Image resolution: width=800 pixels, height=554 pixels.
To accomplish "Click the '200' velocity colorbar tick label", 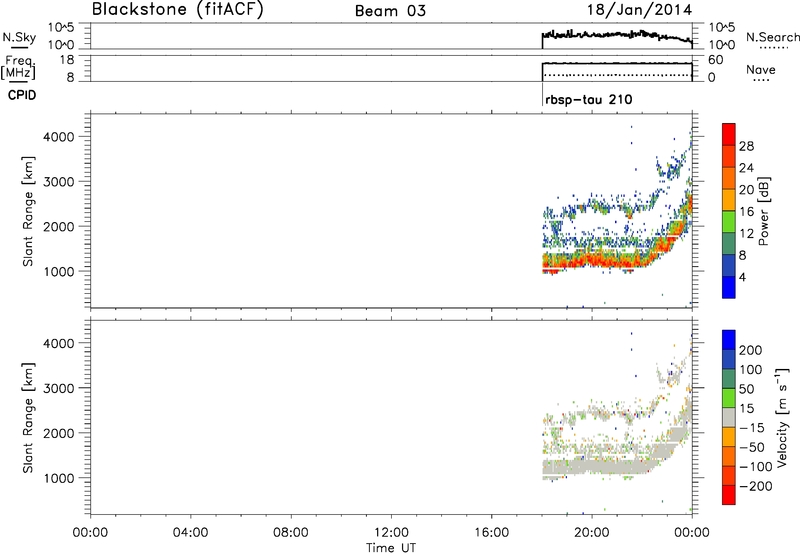I will (x=751, y=350).
